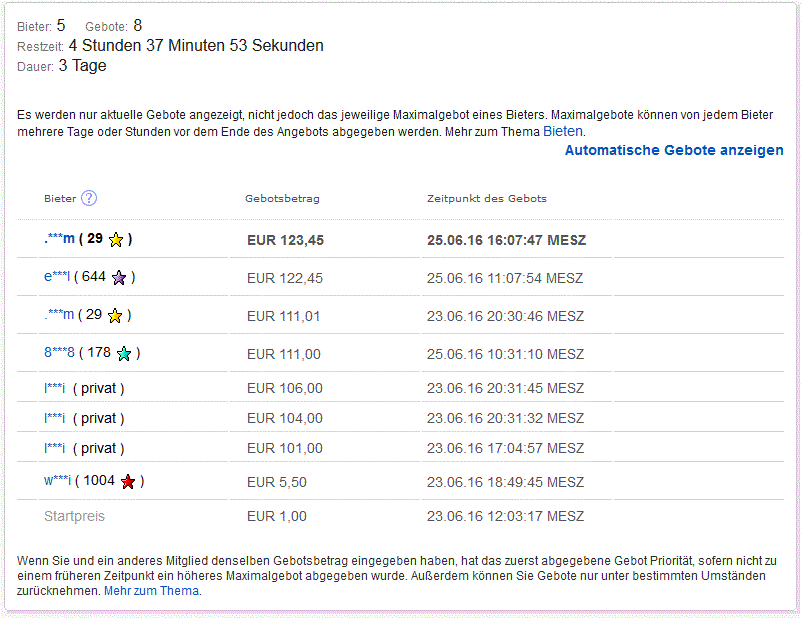801x618 pixels.
Task: Open bidder 8***8's profile
Action: pyautogui.click(x=60, y=353)
